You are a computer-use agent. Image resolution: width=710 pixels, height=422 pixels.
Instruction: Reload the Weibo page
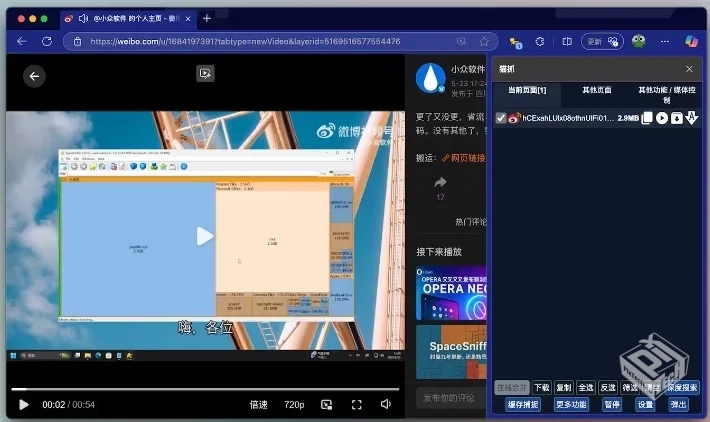pos(47,42)
